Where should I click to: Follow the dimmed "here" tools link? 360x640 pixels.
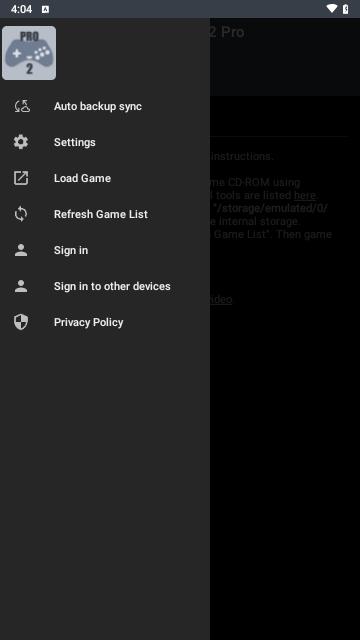coord(305,195)
